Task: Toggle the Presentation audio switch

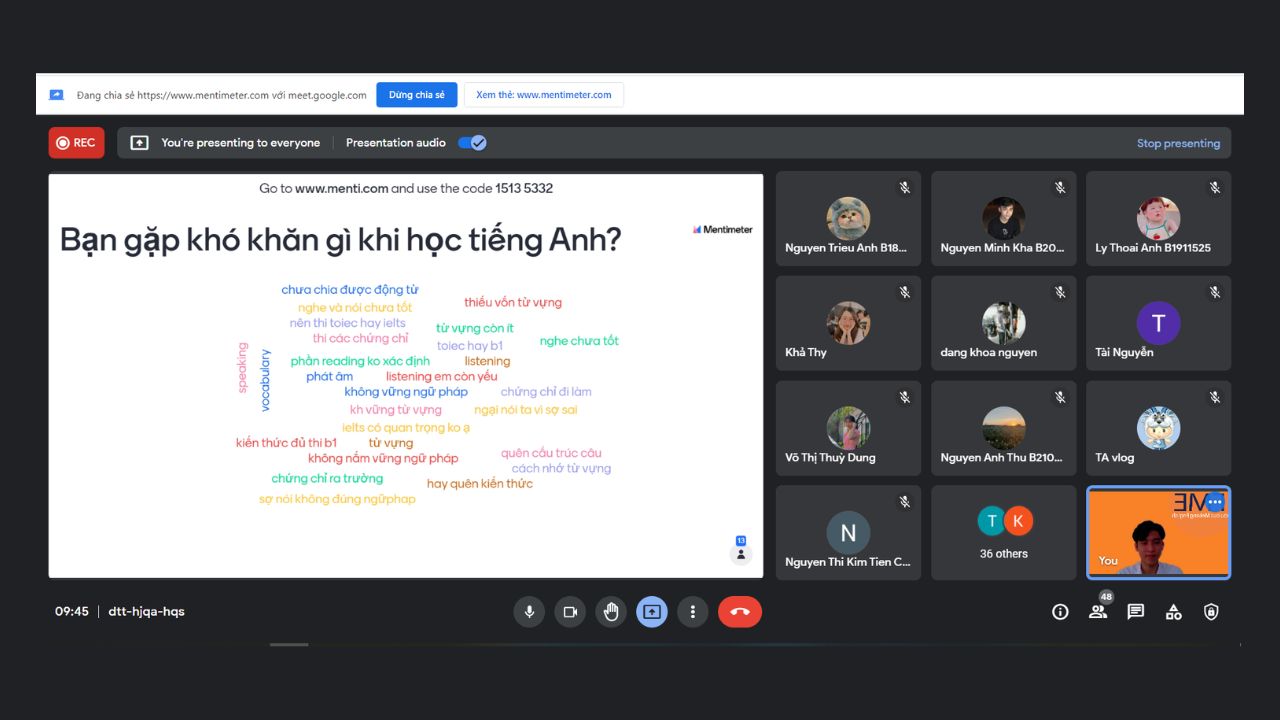Action: (x=472, y=143)
